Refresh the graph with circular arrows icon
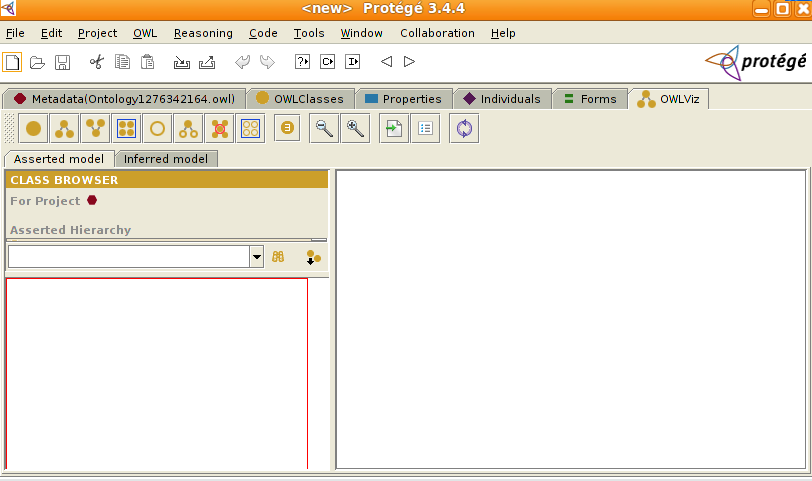Screen dimensions: 812x481 click(x=464, y=128)
